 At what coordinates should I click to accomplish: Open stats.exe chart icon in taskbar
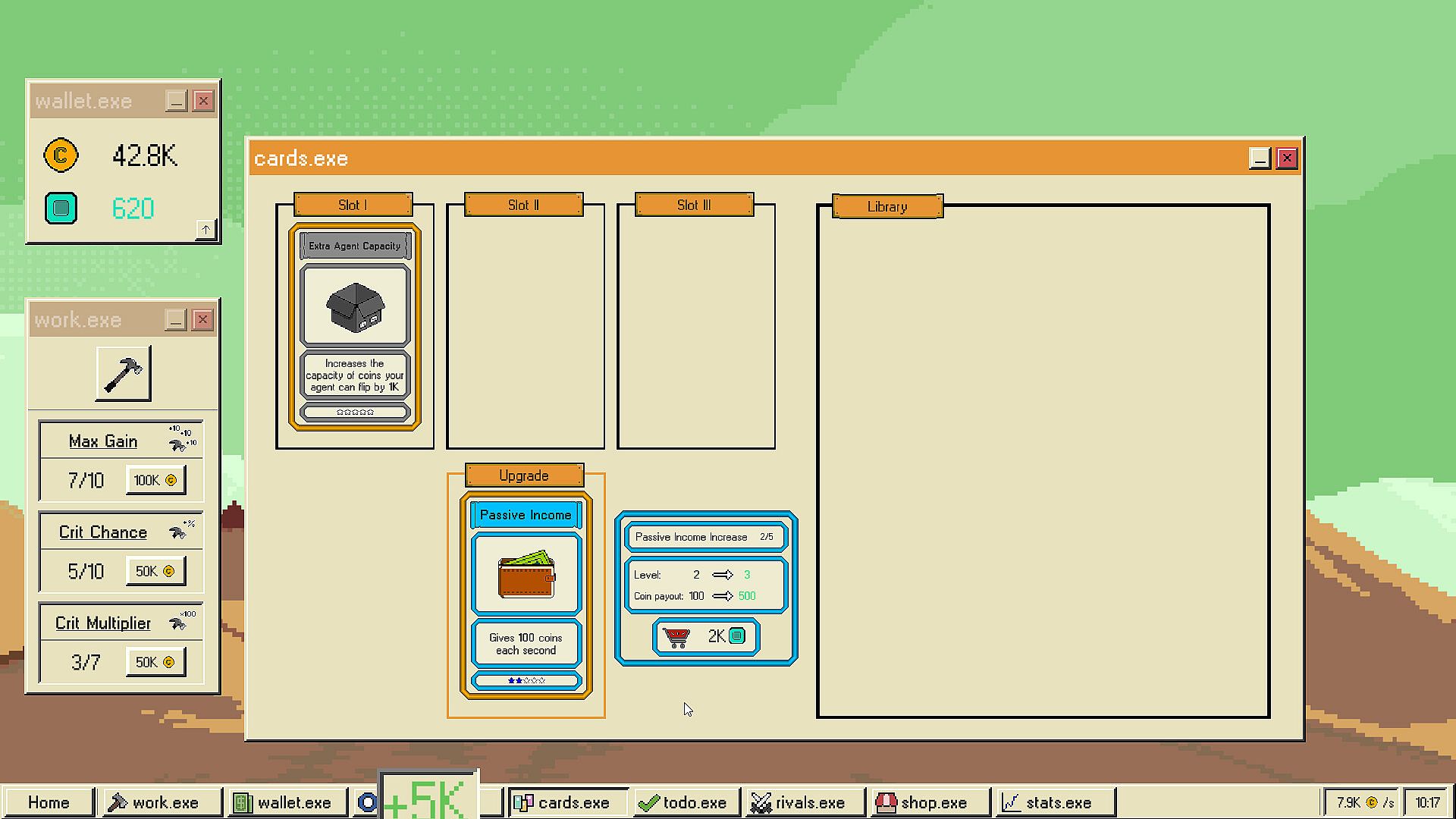1011,802
